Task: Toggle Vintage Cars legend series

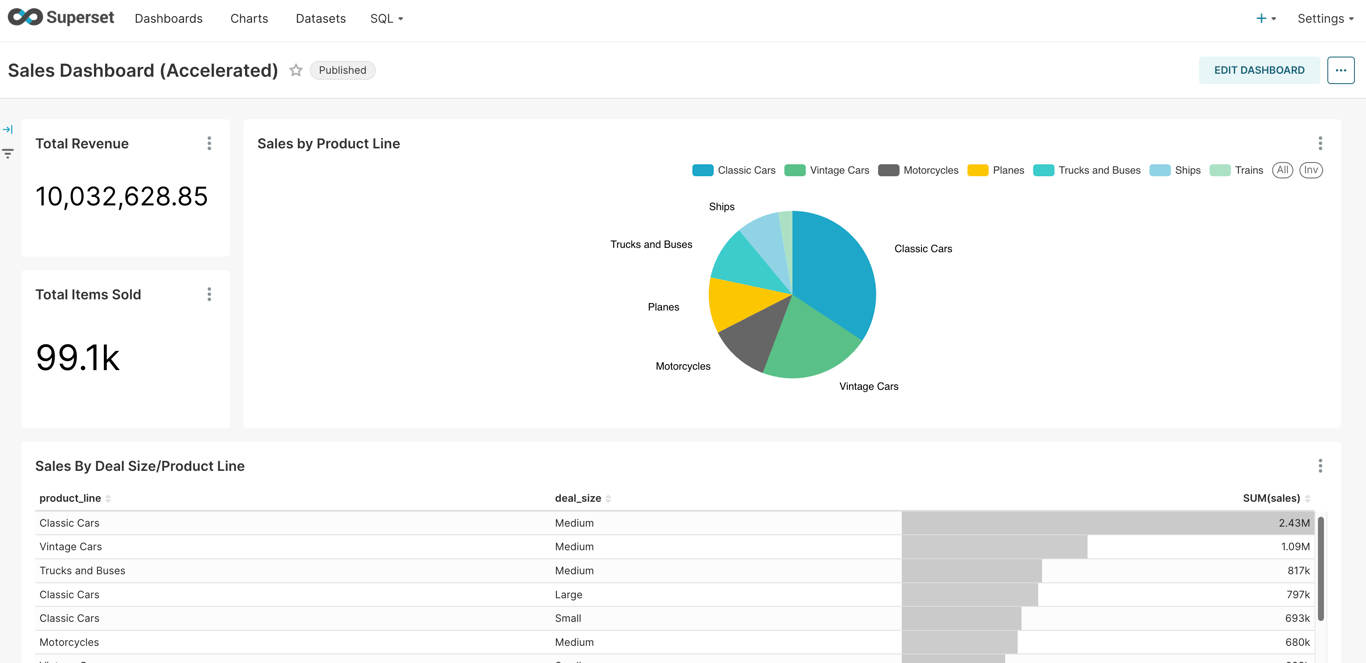Action: coord(827,170)
